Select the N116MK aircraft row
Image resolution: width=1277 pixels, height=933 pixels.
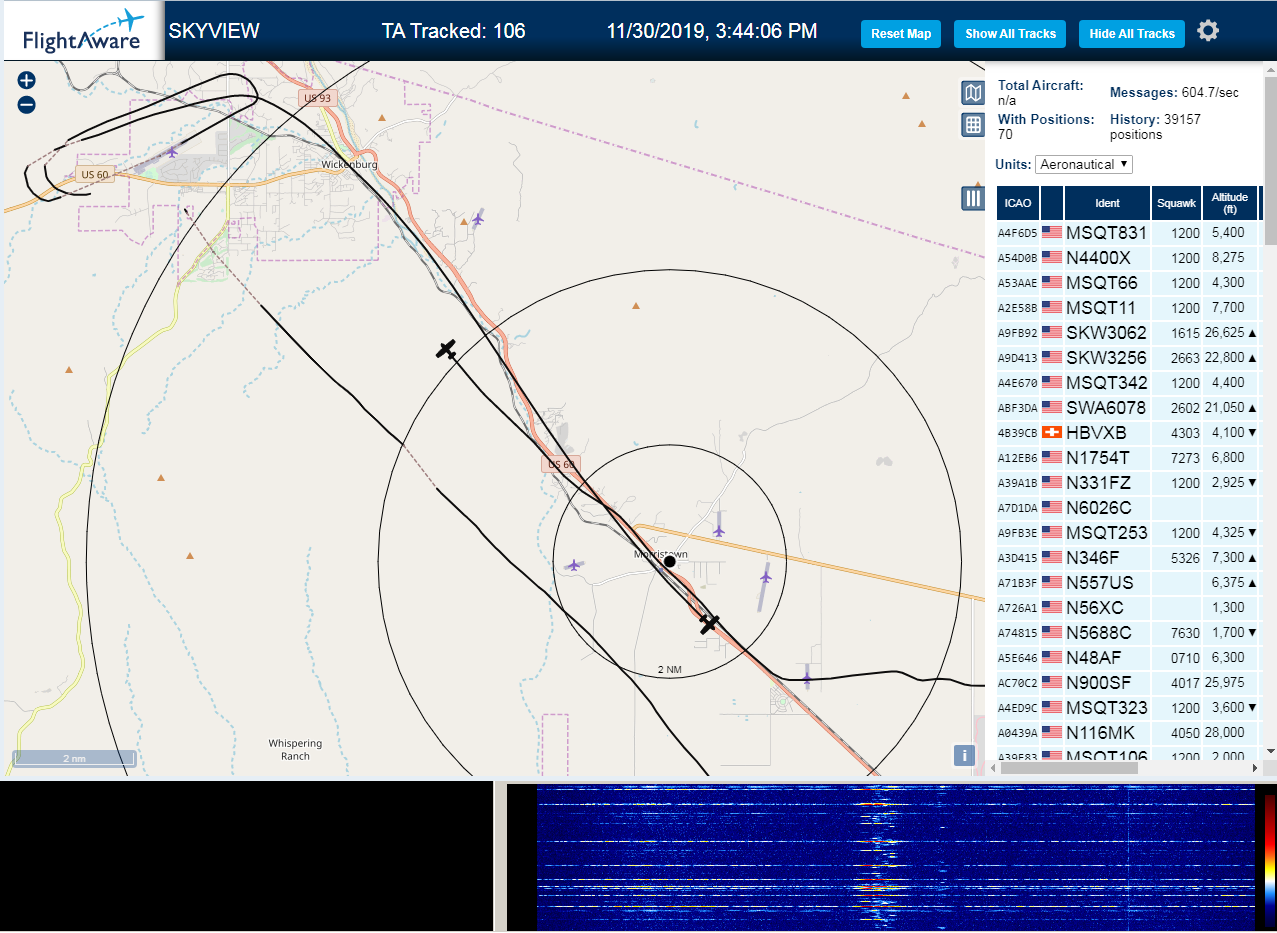pyautogui.click(x=1129, y=733)
